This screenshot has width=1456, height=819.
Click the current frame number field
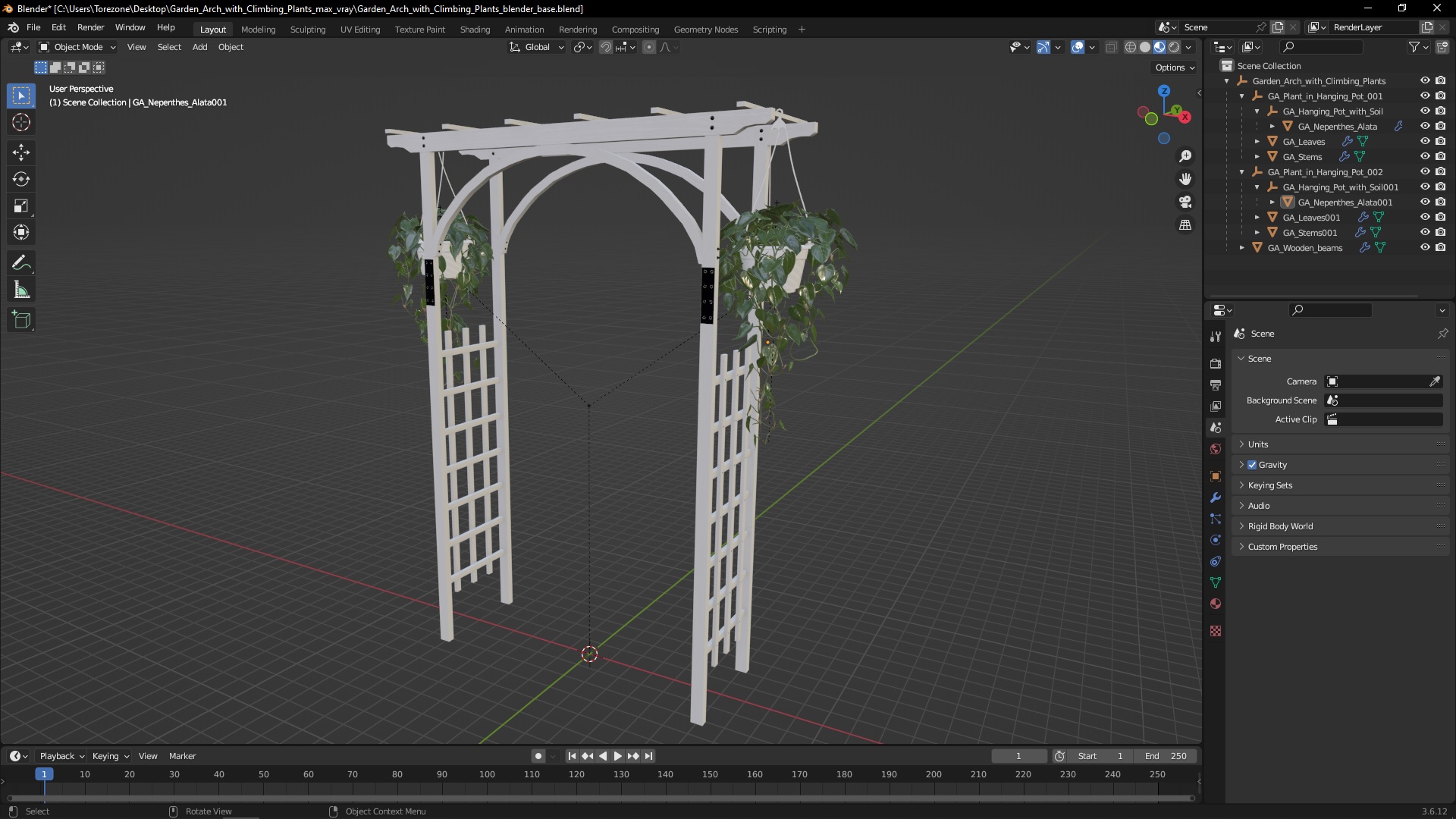tap(1018, 756)
